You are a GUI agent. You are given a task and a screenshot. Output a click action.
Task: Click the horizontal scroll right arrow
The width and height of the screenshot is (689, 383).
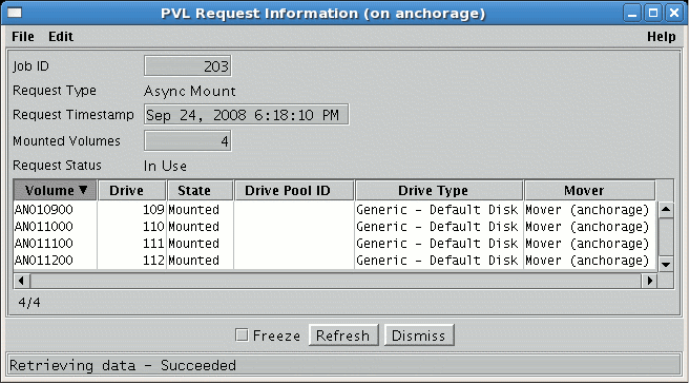(649, 280)
